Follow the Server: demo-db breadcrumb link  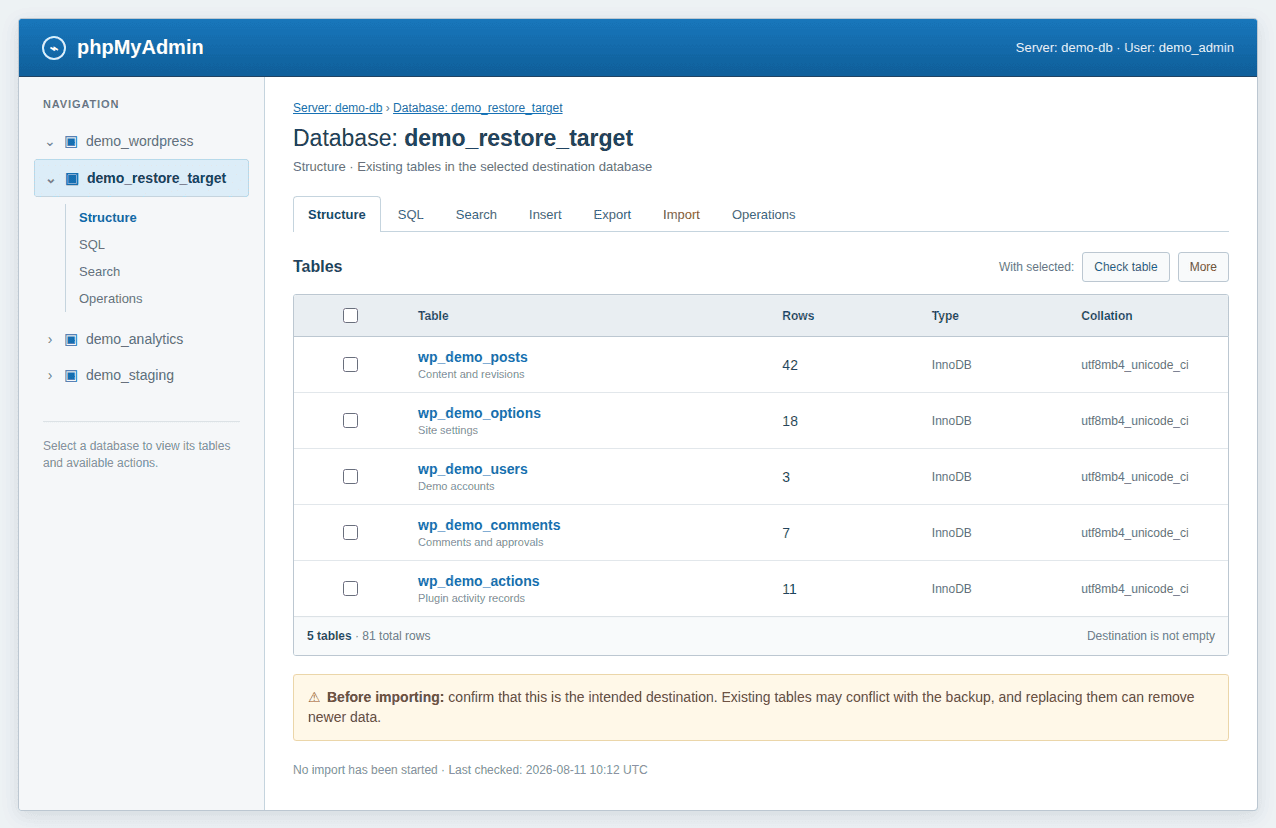pos(338,108)
